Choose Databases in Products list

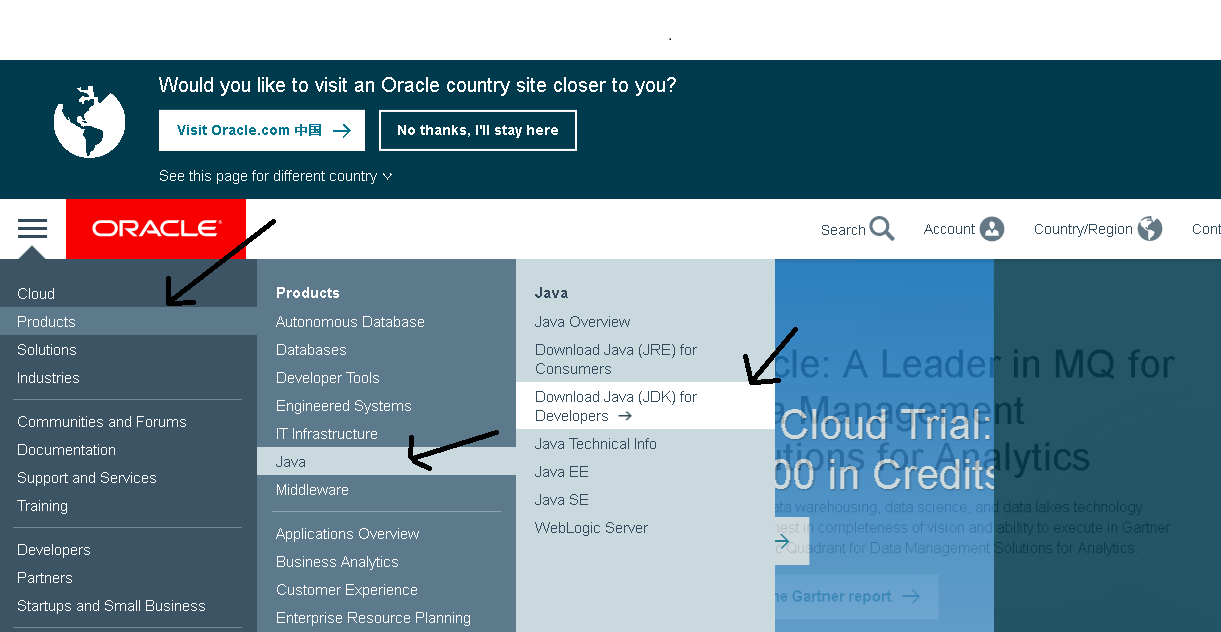tap(311, 349)
